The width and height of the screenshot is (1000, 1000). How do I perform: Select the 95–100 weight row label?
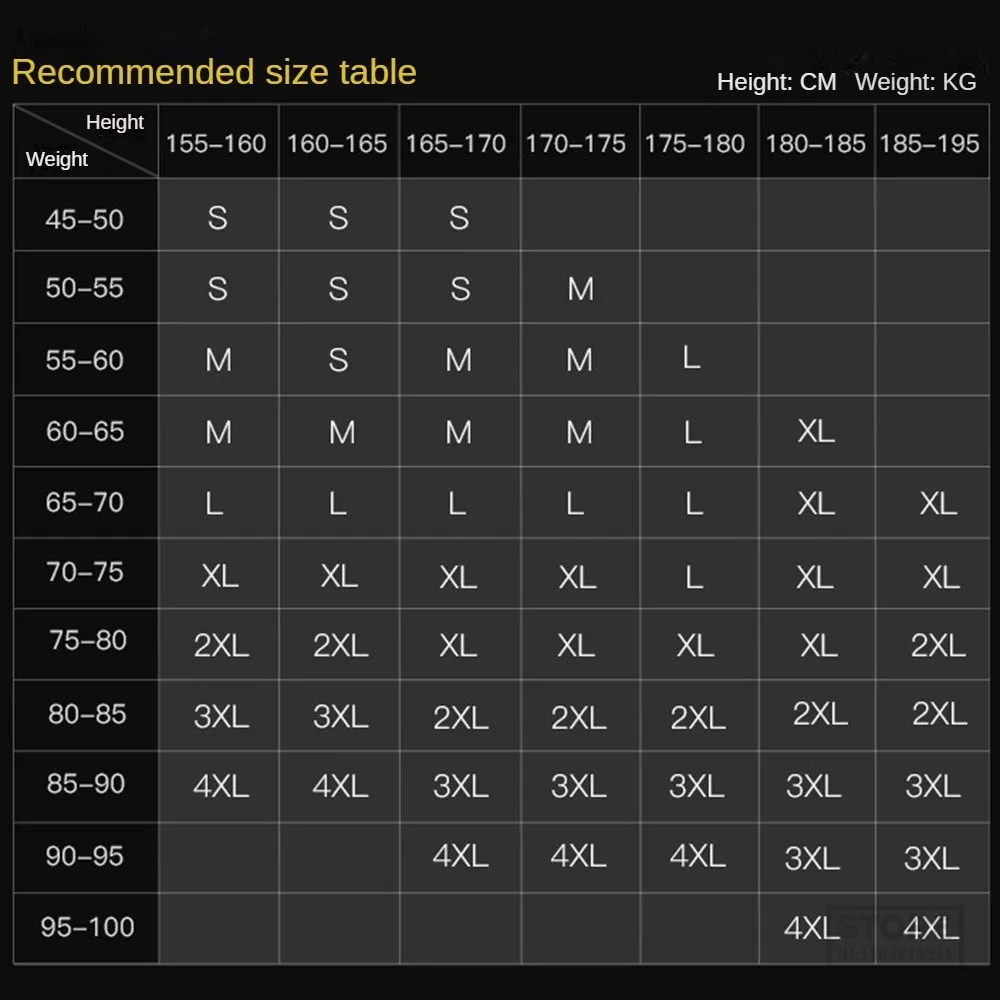click(x=87, y=927)
